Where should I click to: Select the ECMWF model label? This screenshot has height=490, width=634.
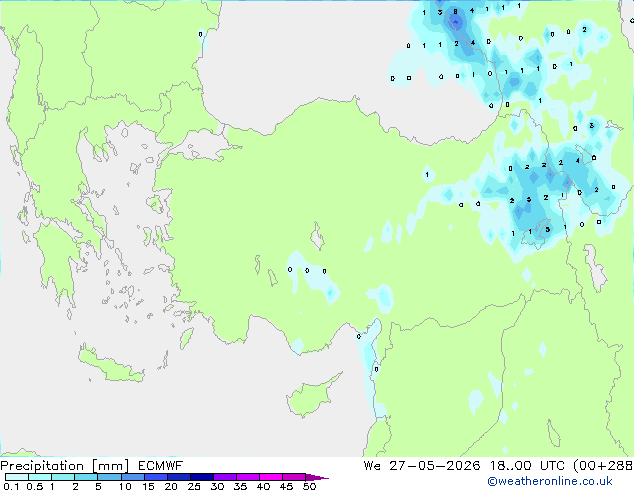[161, 466]
